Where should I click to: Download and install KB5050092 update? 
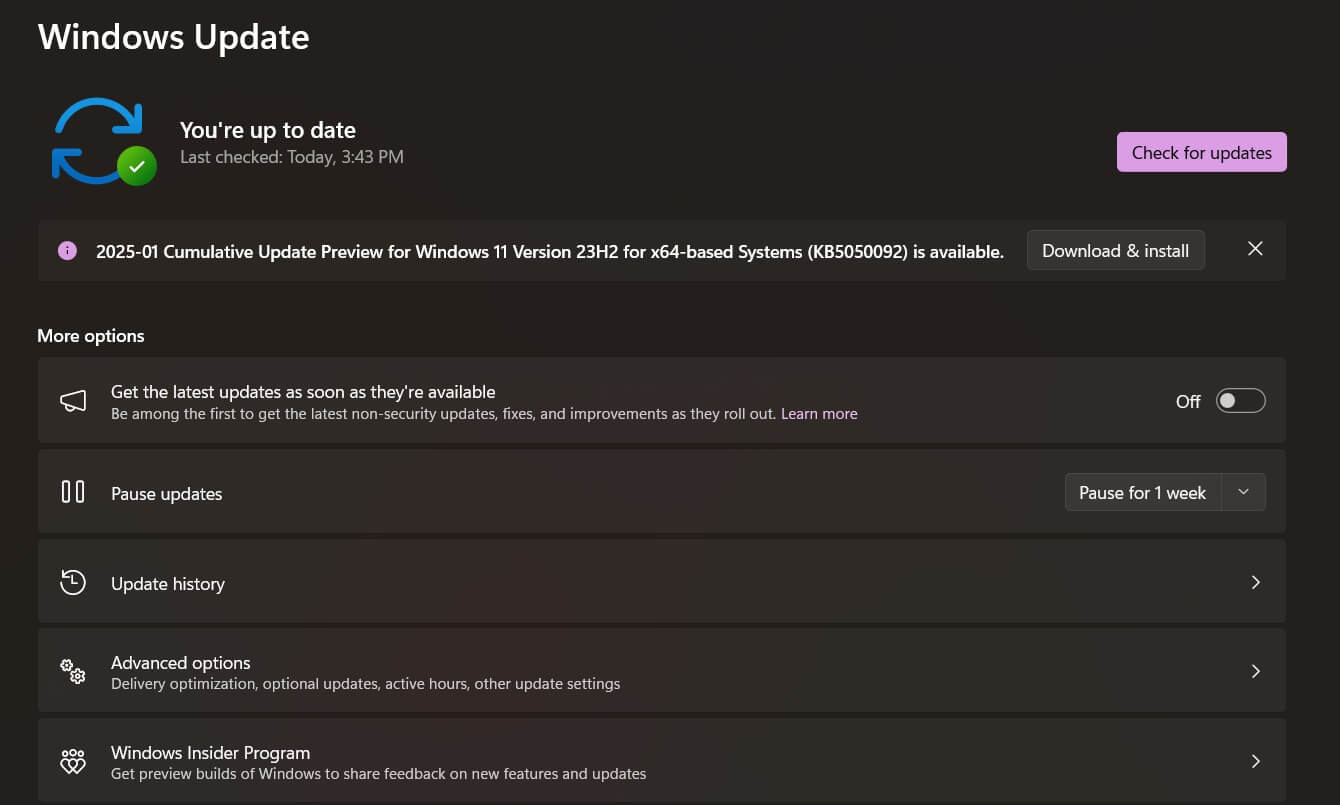pyautogui.click(x=1115, y=250)
